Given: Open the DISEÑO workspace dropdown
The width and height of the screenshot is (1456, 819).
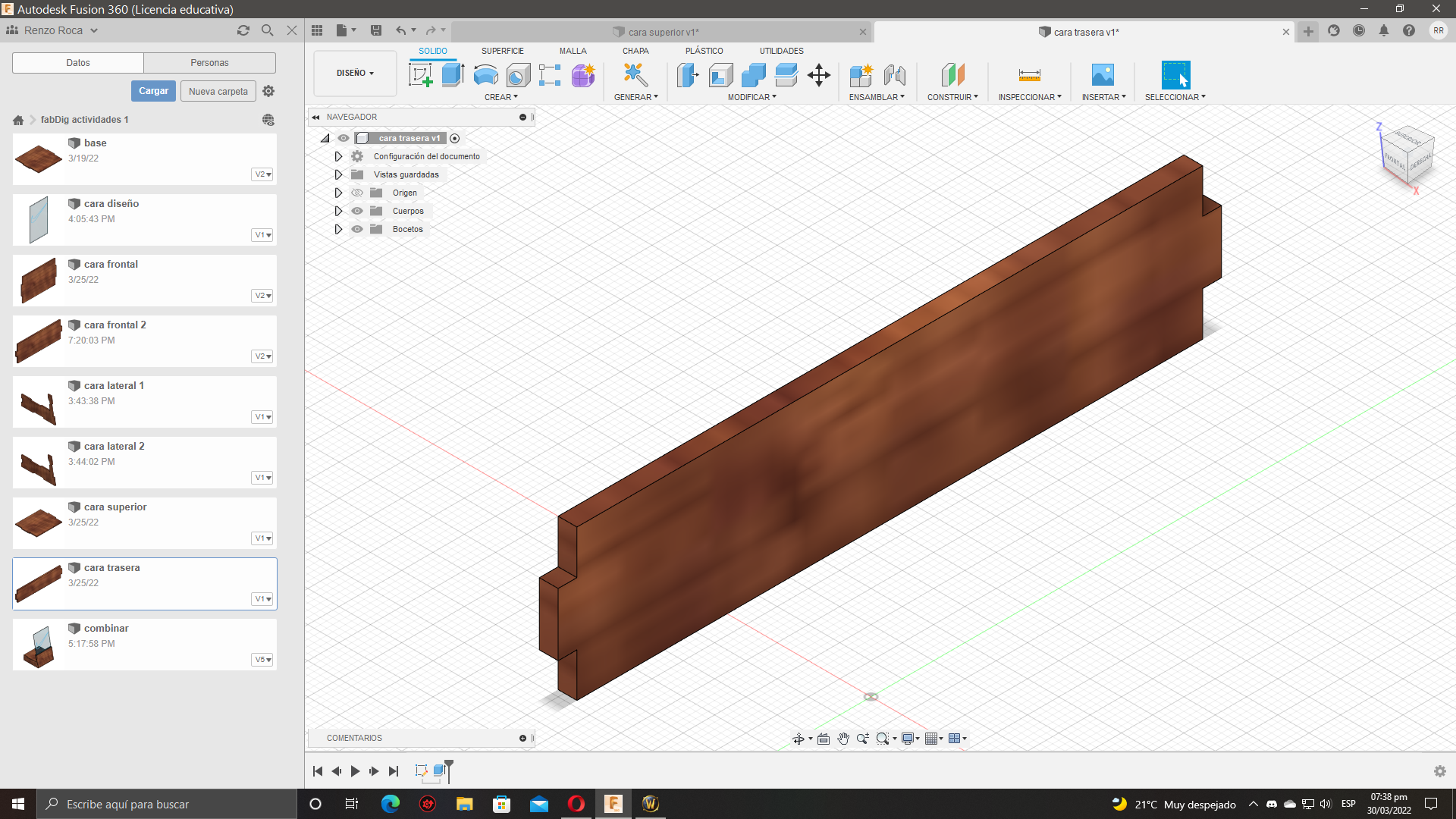Looking at the screenshot, I should [355, 74].
